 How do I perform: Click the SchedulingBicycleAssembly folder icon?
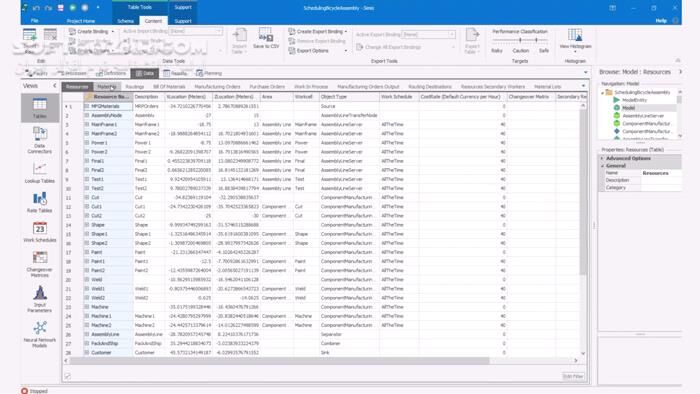pyautogui.click(x=609, y=92)
